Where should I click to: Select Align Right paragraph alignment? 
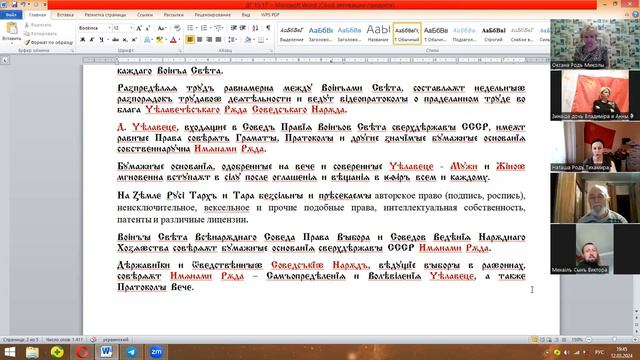click(209, 40)
